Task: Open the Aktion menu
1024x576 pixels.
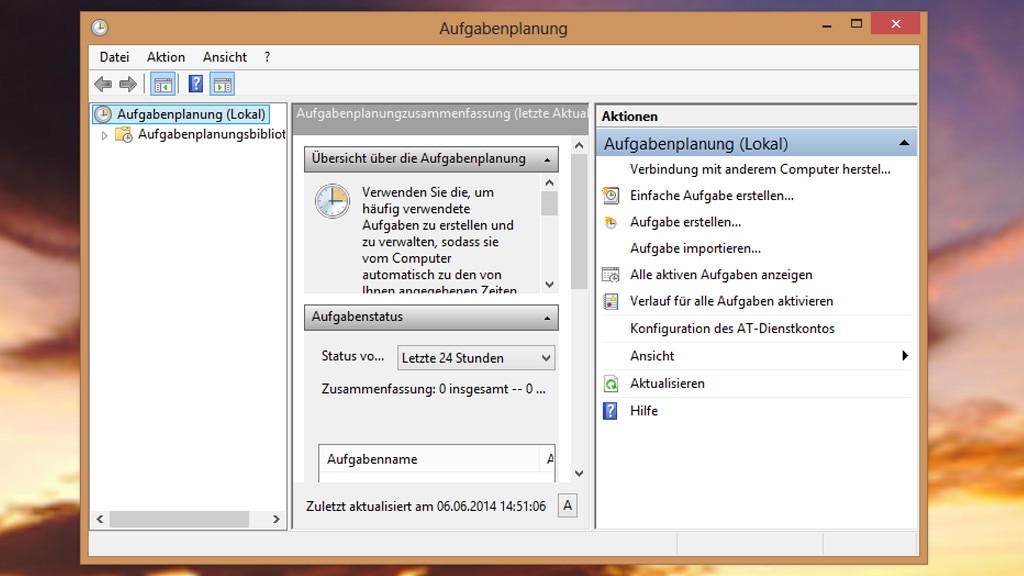Action: pyautogui.click(x=166, y=57)
